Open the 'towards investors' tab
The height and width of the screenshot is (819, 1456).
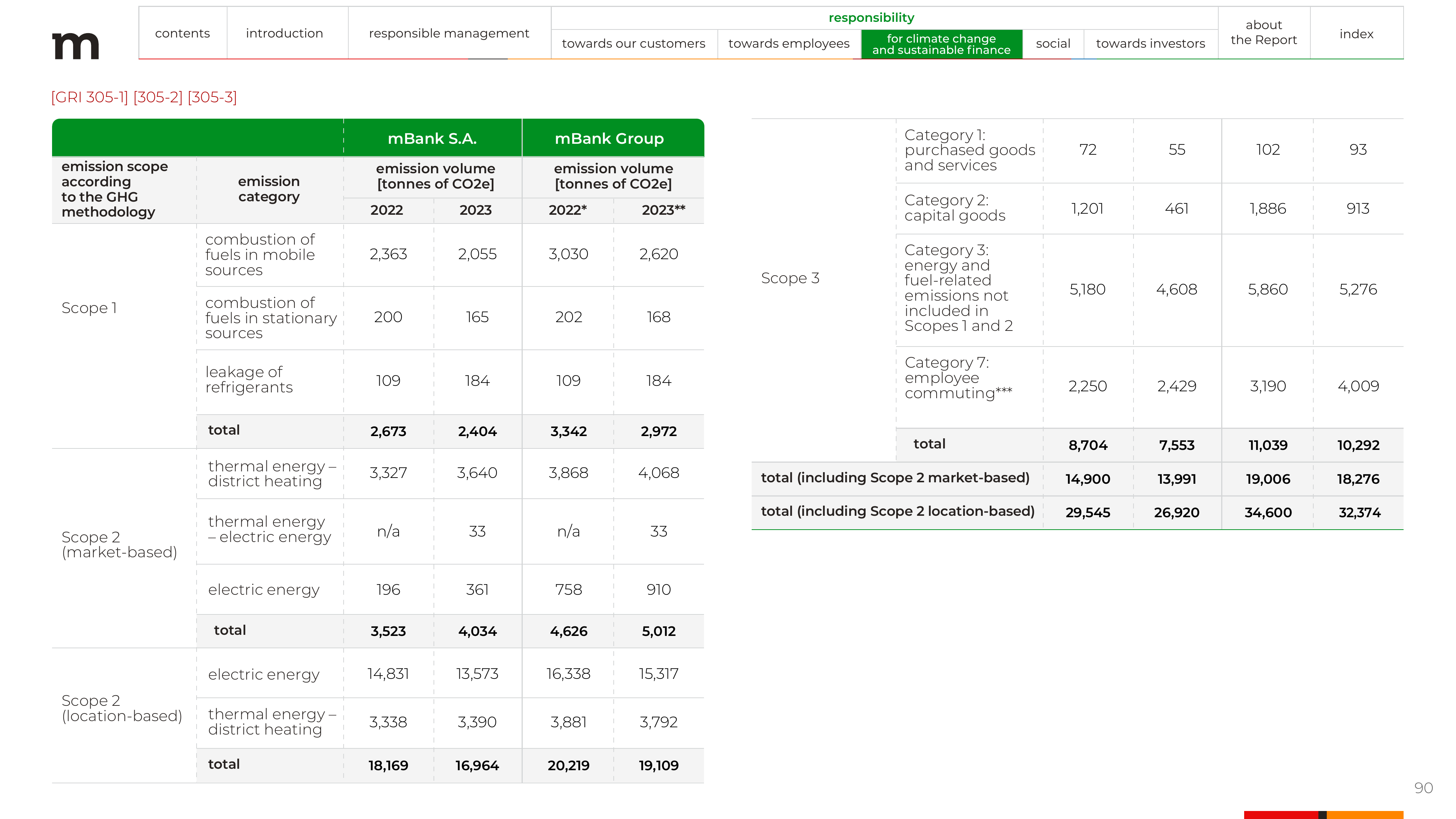tap(1150, 44)
